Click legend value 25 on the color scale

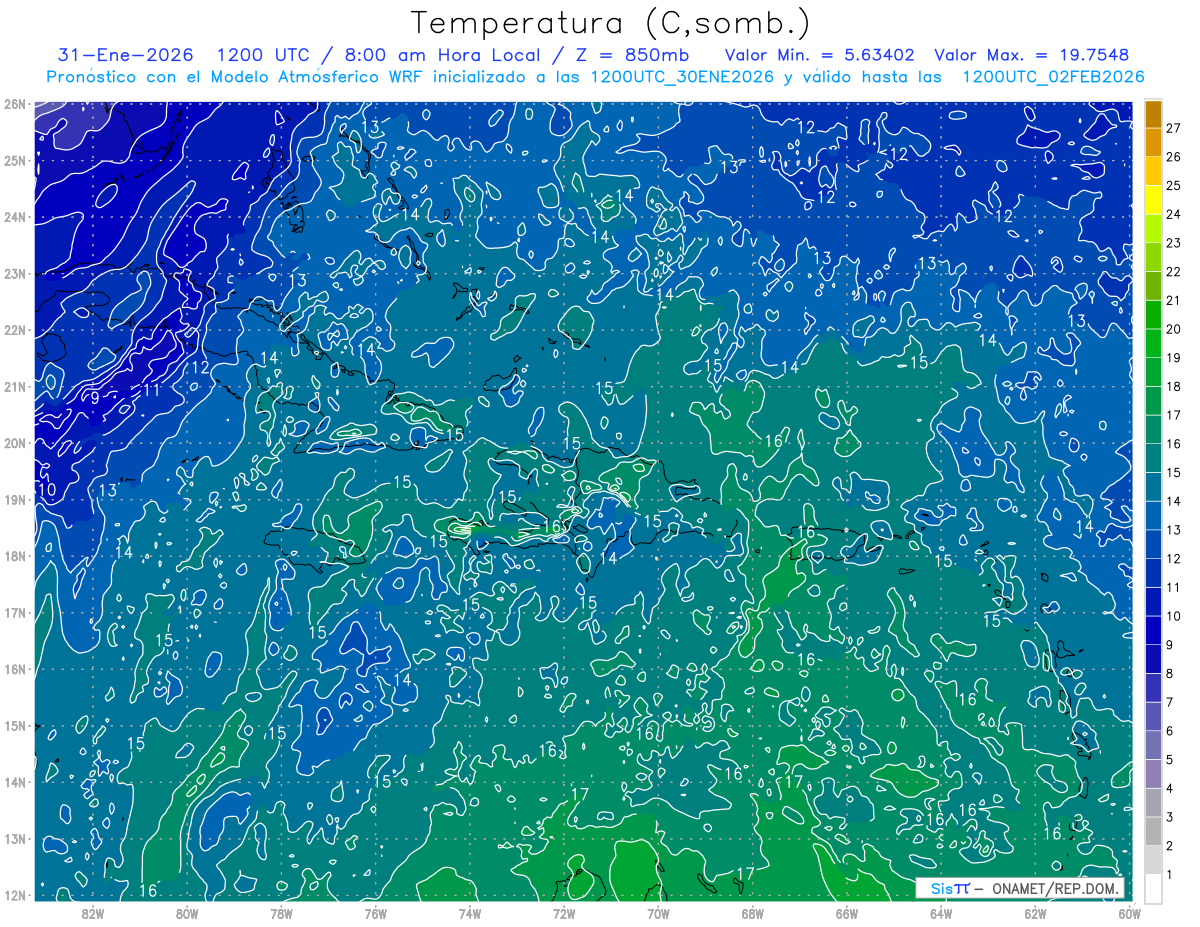click(1174, 186)
